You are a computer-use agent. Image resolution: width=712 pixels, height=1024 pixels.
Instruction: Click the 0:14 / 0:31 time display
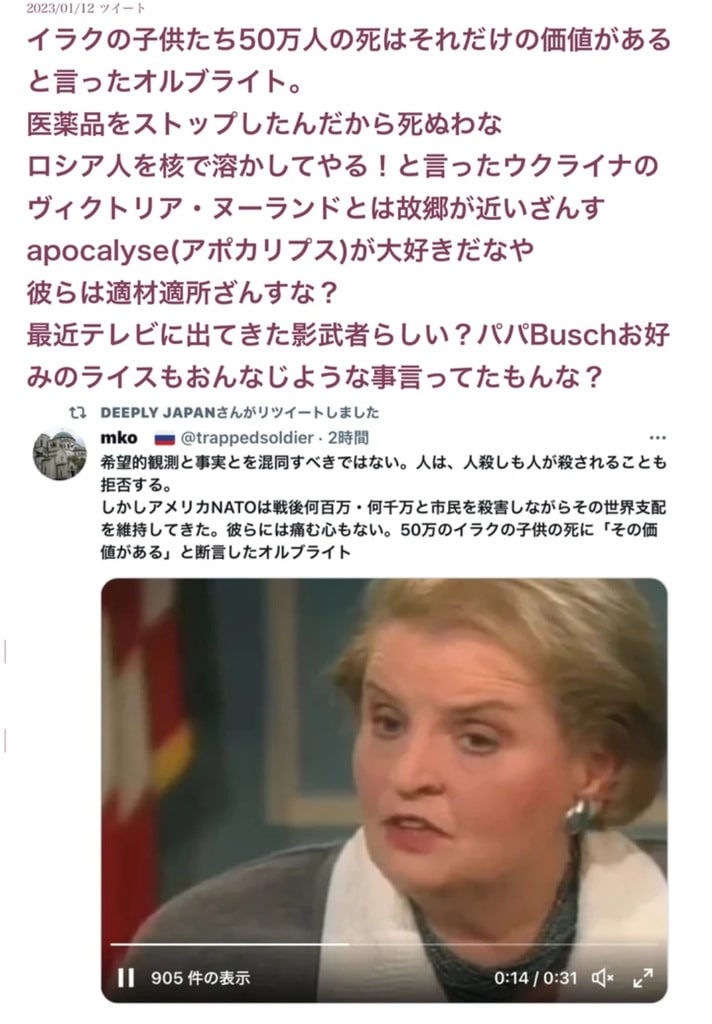click(536, 978)
